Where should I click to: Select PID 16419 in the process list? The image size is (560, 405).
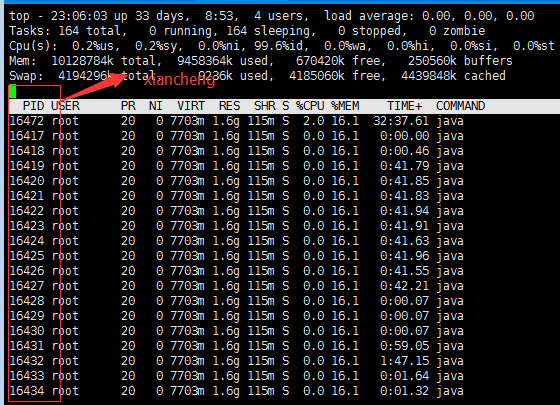27,166
